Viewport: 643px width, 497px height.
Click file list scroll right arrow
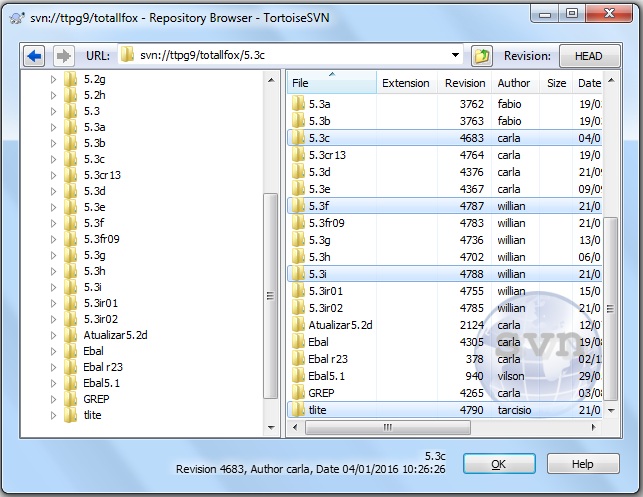coord(593,427)
